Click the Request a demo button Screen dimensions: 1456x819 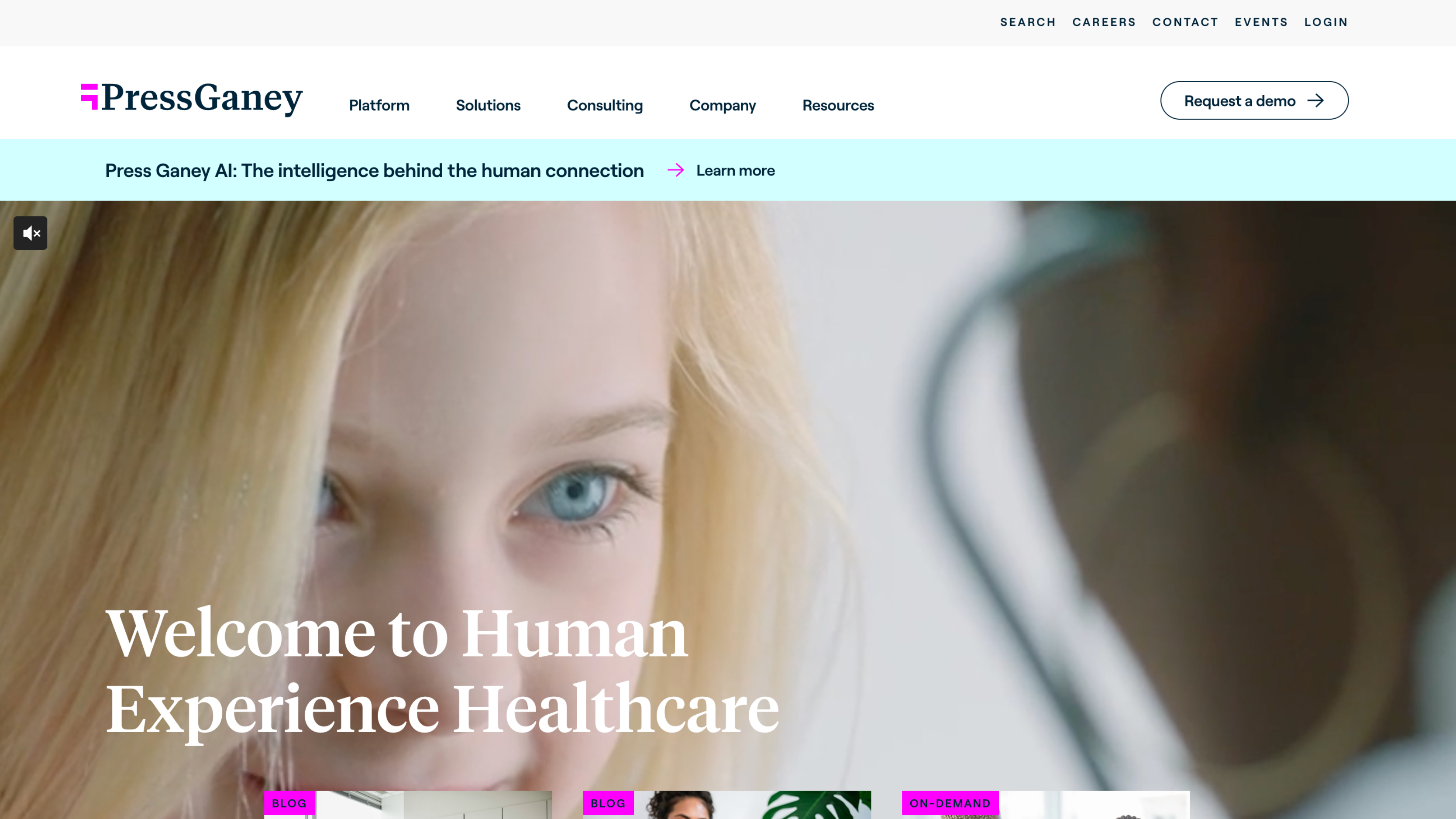[1254, 100]
